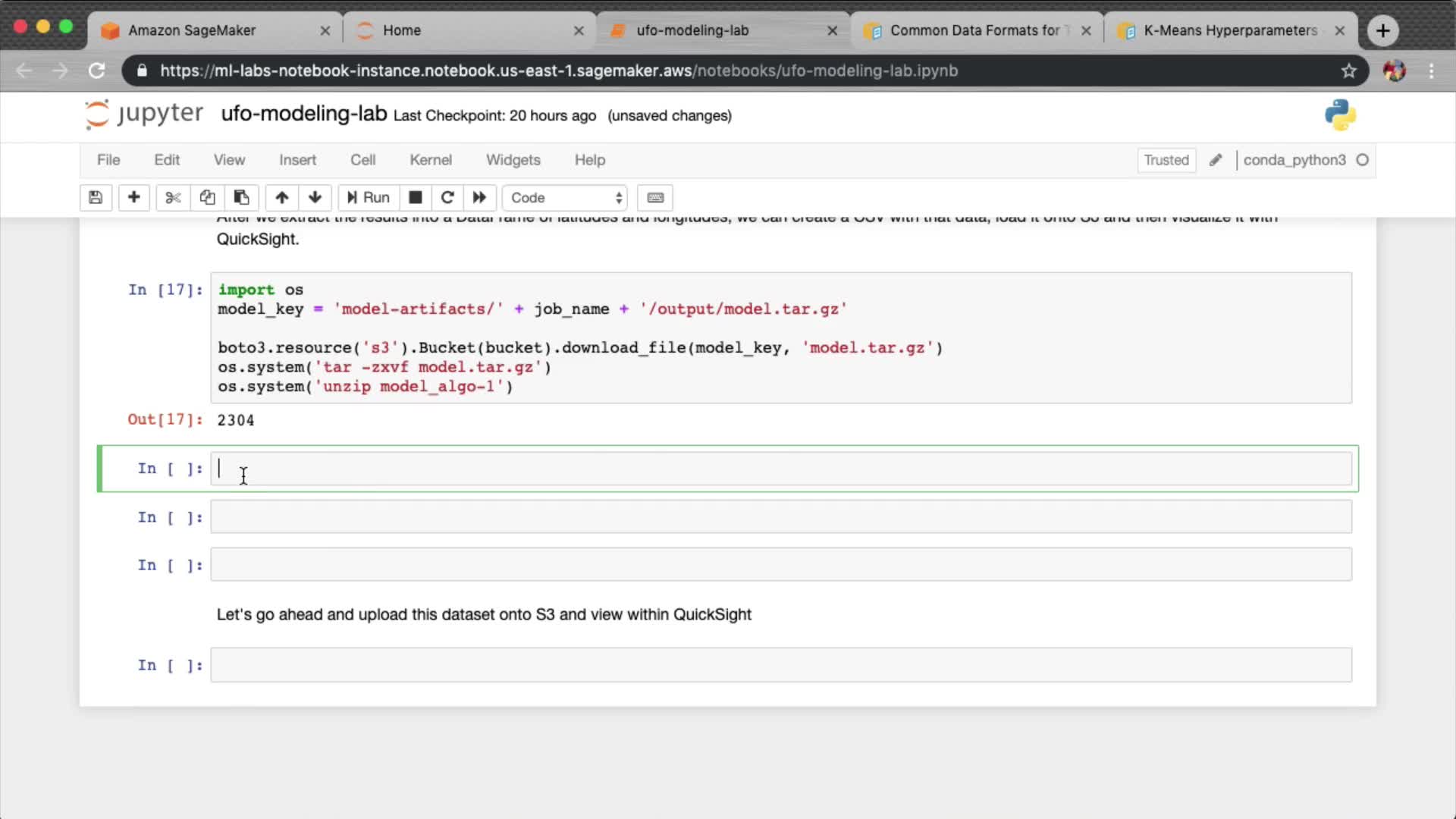Open the Code cell type dropdown
1456x819 pixels.
click(565, 198)
